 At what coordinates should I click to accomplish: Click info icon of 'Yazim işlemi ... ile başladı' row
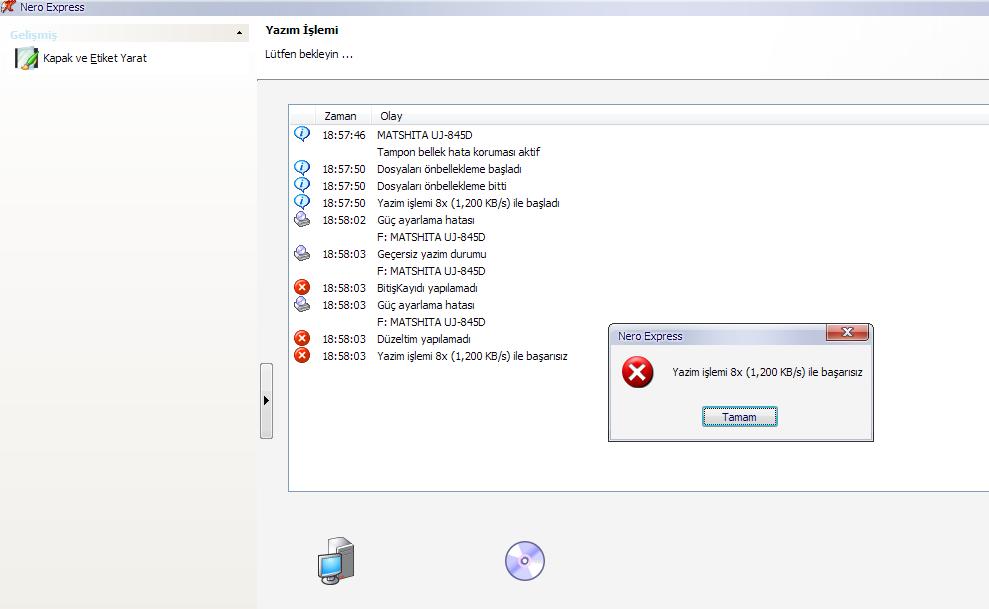click(302, 202)
